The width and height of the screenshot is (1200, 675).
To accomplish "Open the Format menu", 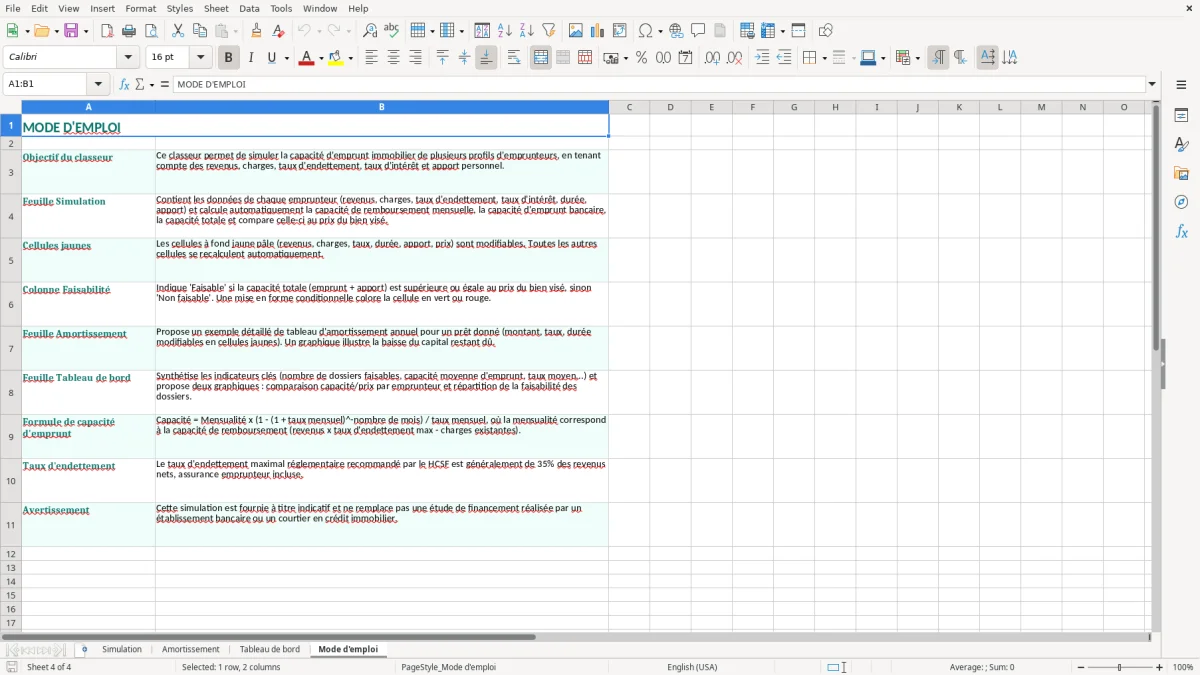I will point(141,8).
